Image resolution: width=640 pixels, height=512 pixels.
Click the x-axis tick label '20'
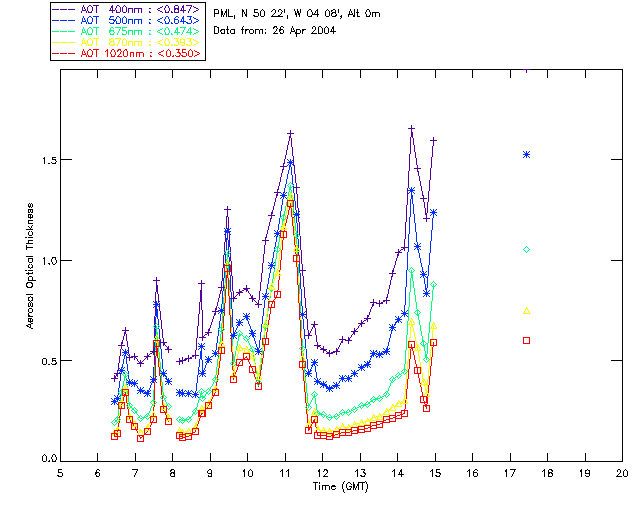click(622, 473)
